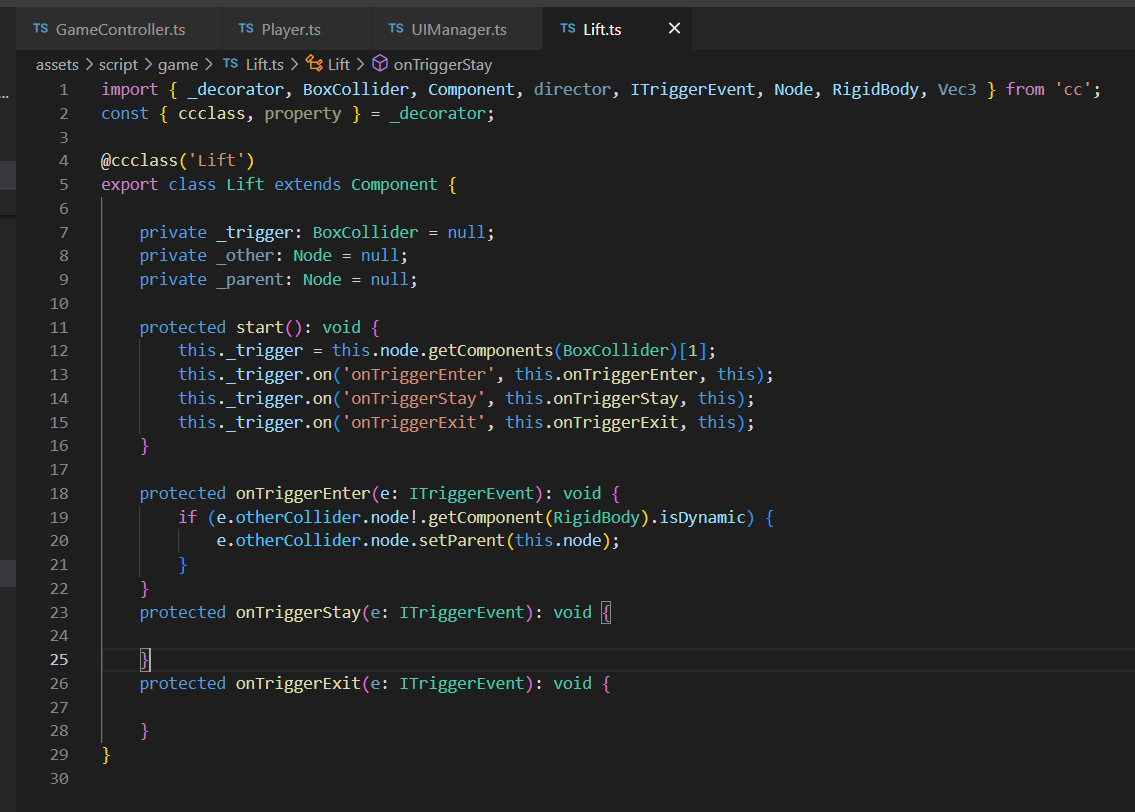Click line number 11 in gutter
Screen dimensions: 1135x812
(59, 328)
